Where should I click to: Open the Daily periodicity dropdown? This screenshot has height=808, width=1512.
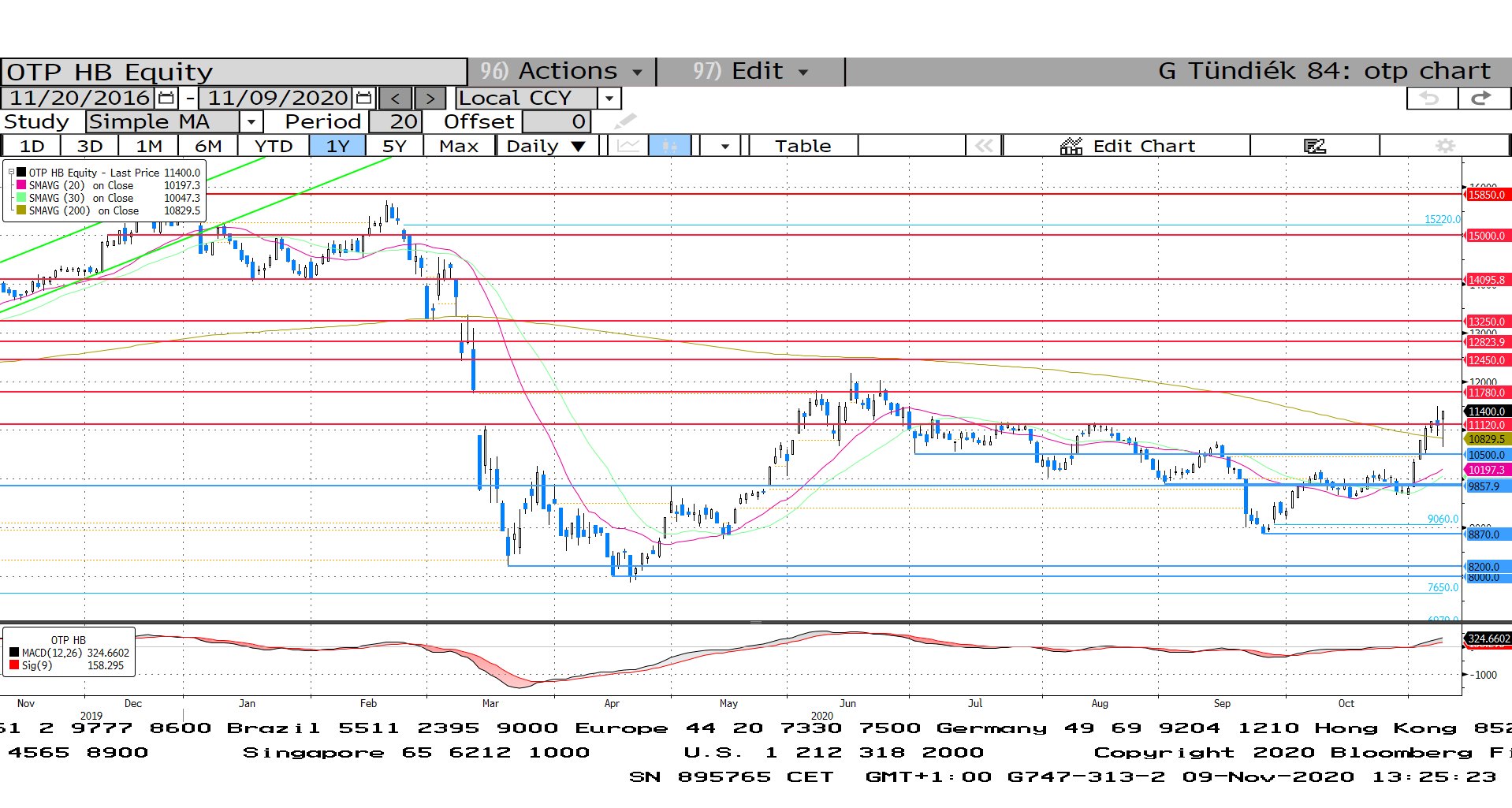pyautogui.click(x=548, y=146)
